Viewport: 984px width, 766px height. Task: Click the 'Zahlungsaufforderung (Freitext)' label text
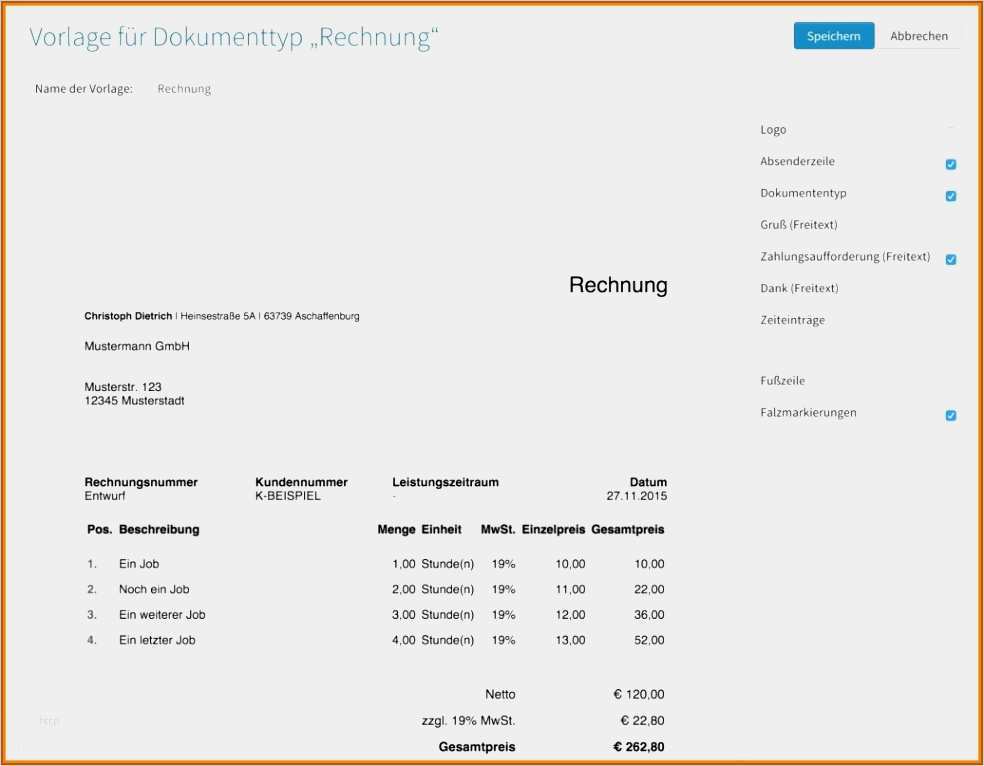pyautogui.click(x=845, y=257)
